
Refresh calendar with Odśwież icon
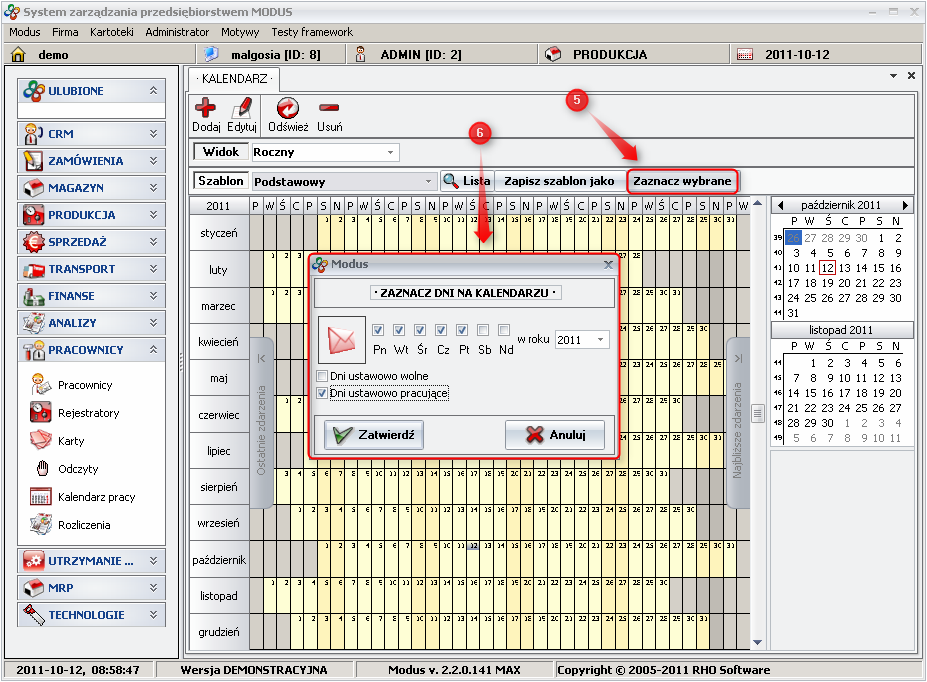point(287,110)
